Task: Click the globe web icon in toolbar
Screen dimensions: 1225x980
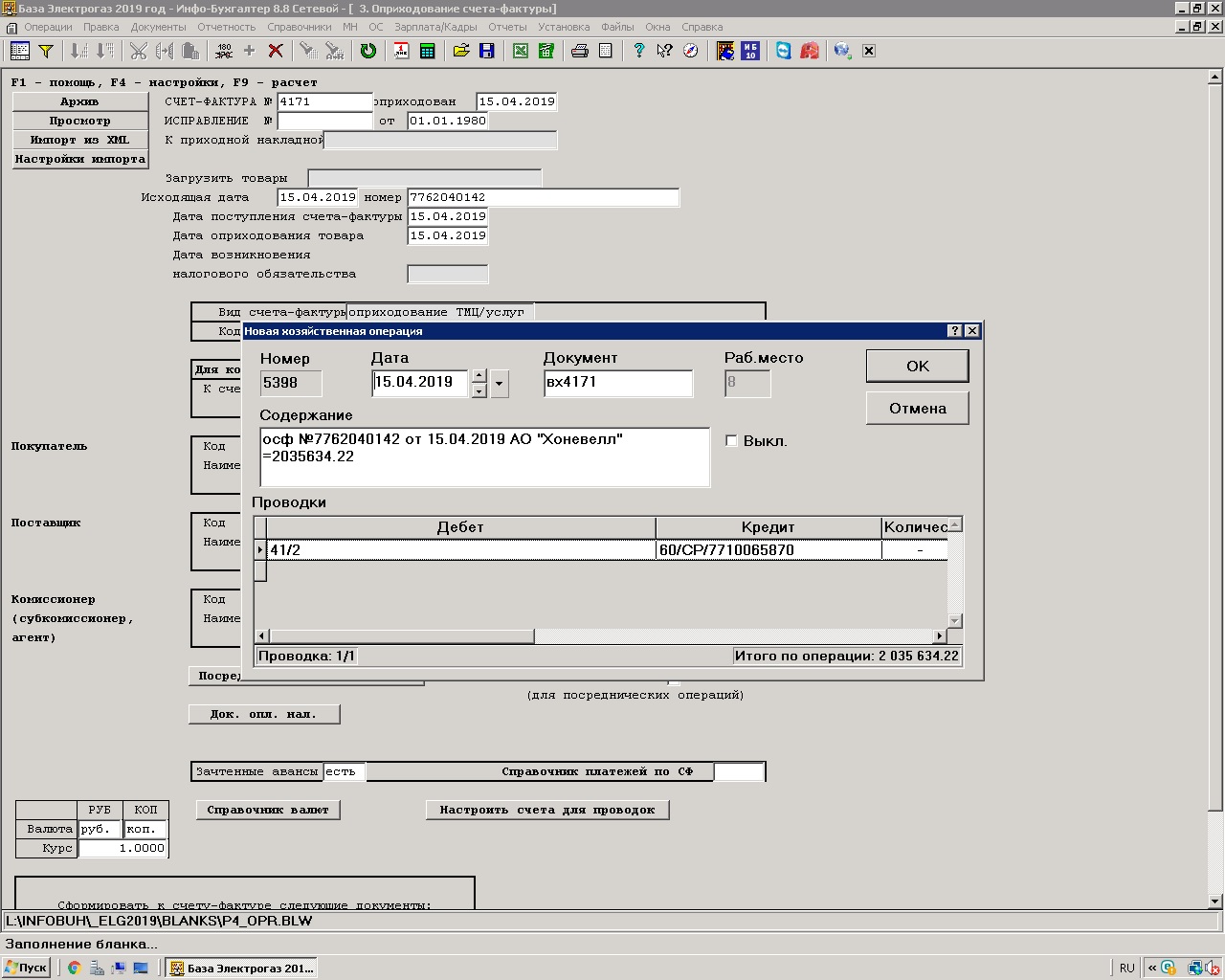Action: click(843, 51)
